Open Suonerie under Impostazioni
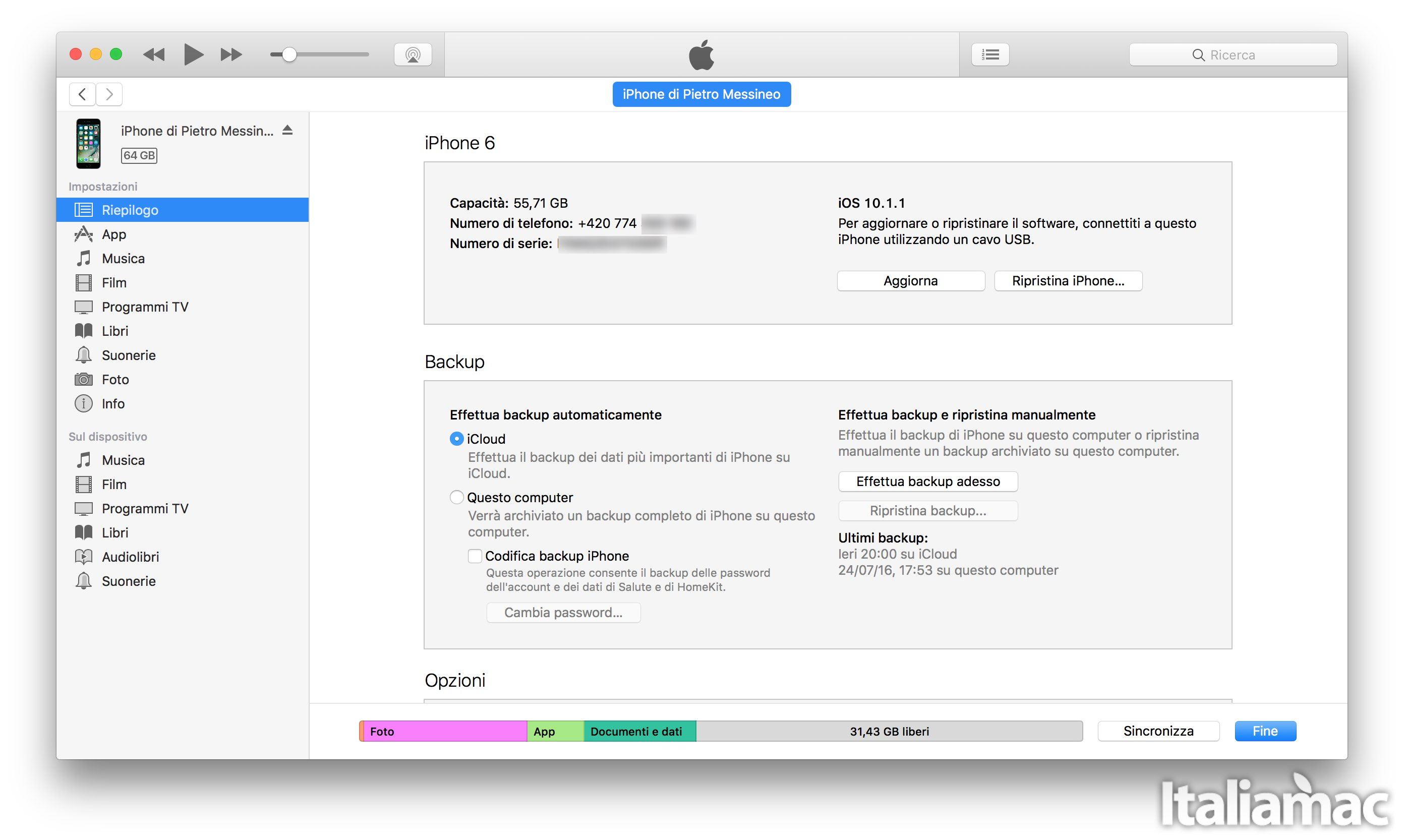The height and width of the screenshot is (840, 1404). click(x=182, y=355)
